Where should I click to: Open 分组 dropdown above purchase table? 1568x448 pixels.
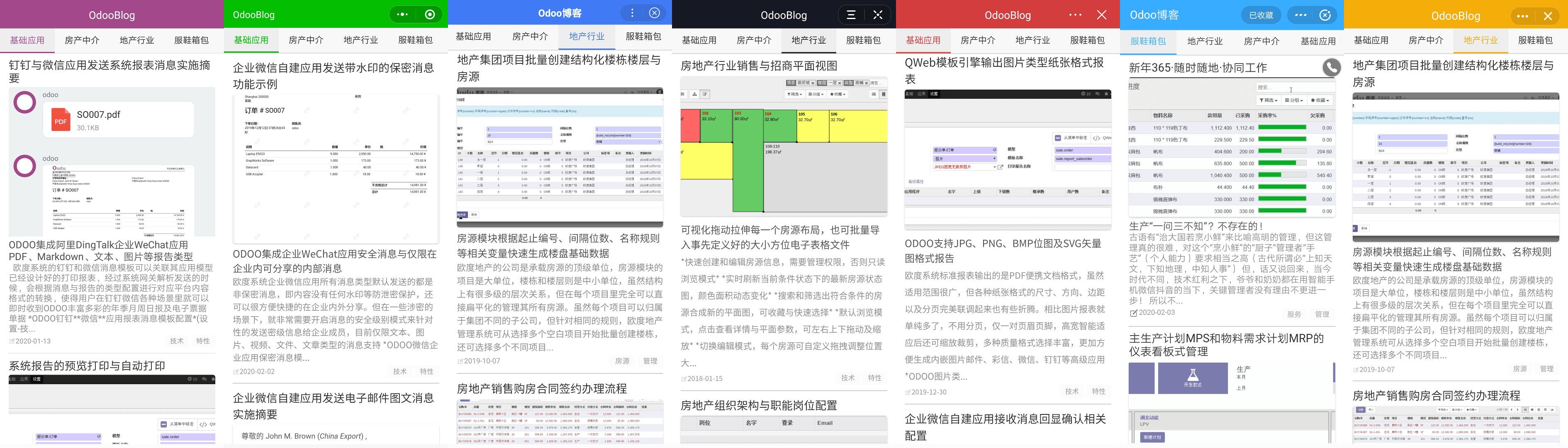1293,100
